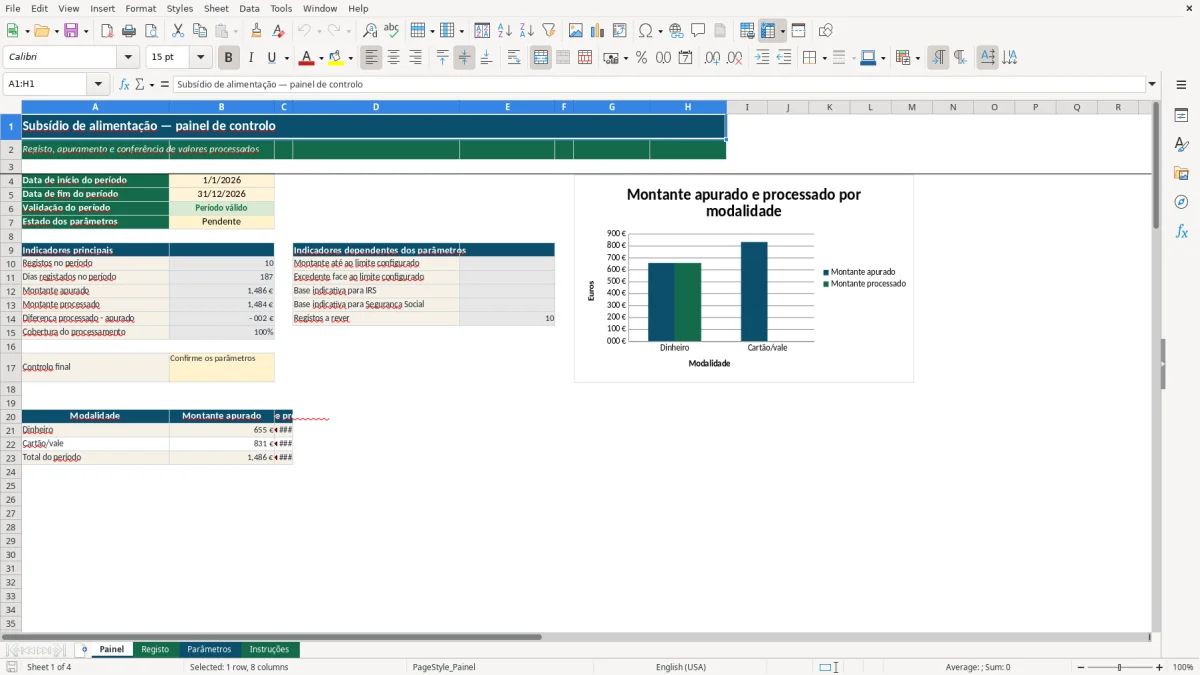This screenshot has width=1200, height=675.
Task: Open Find & Replace icon
Action: (370, 31)
